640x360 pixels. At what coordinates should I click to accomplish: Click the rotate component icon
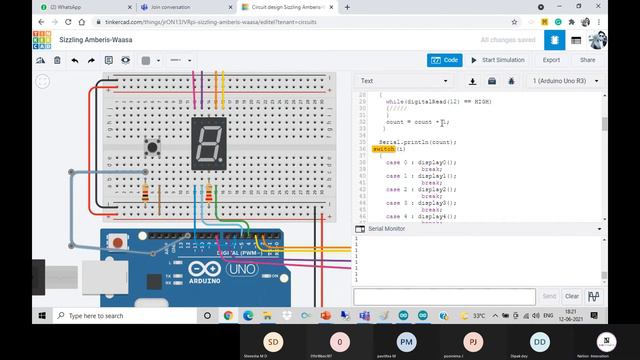(40, 60)
